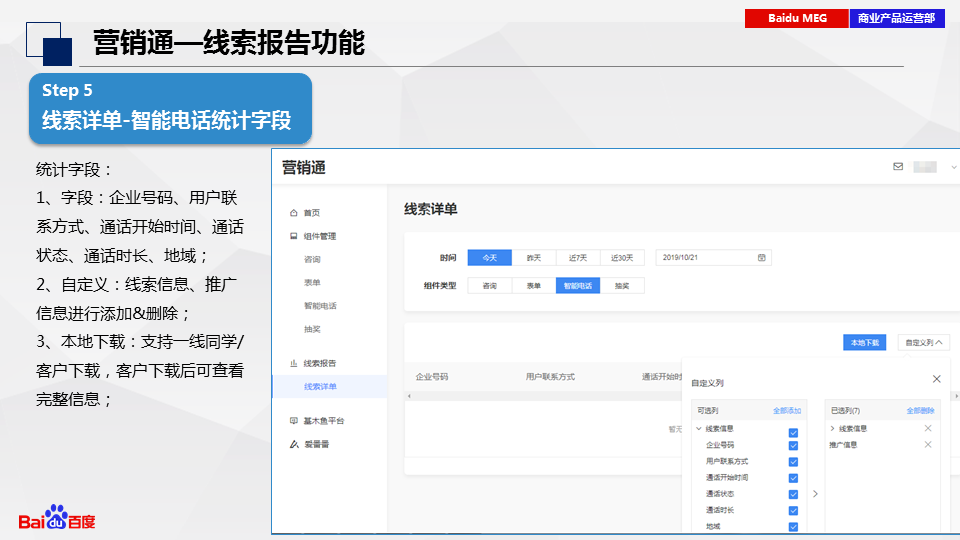
Task: Open 智能电话 under 组件管理 in sidebar
Action: coord(320,306)
